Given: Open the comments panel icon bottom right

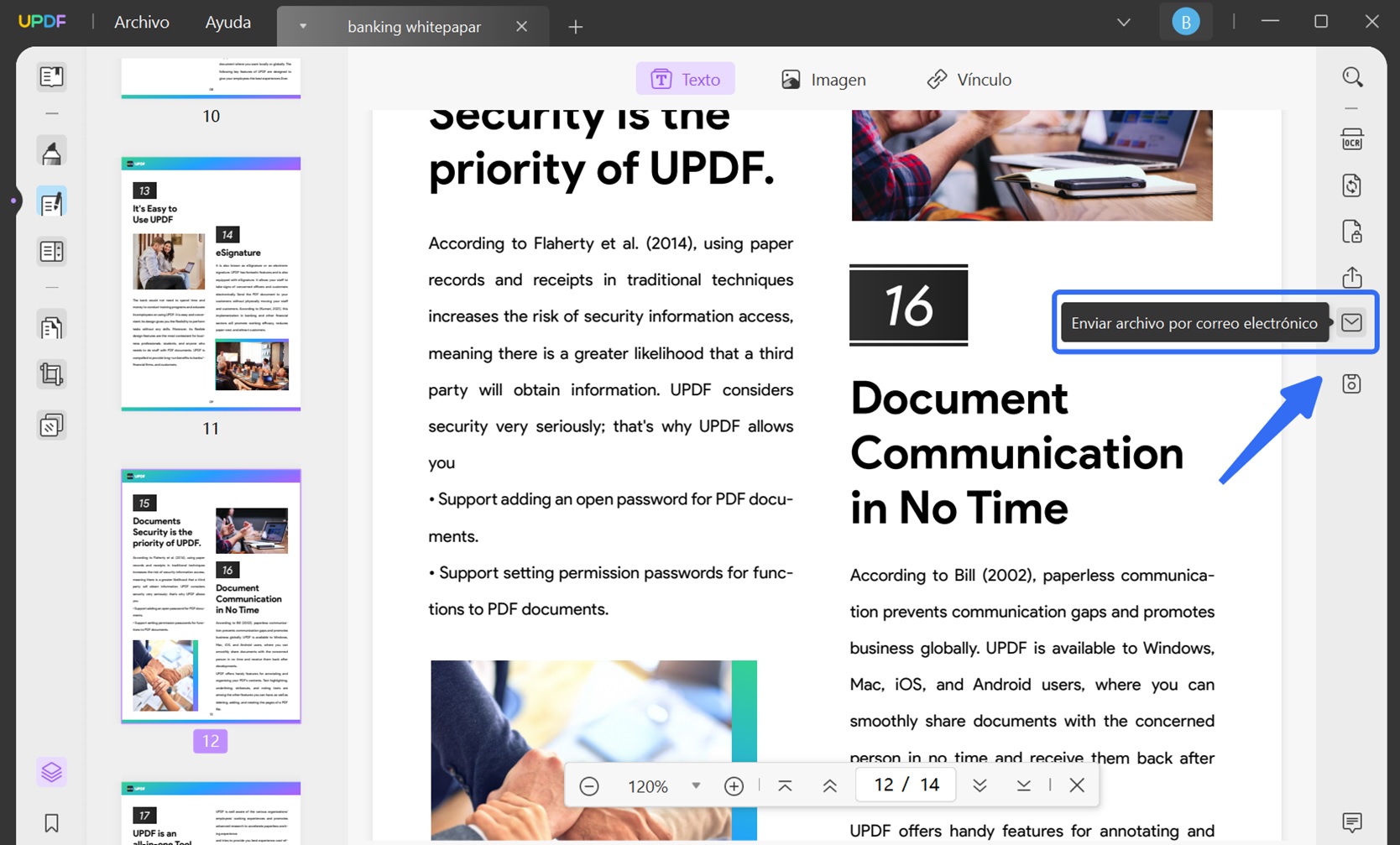Looking at the screenshot, I should point(1352,822).
